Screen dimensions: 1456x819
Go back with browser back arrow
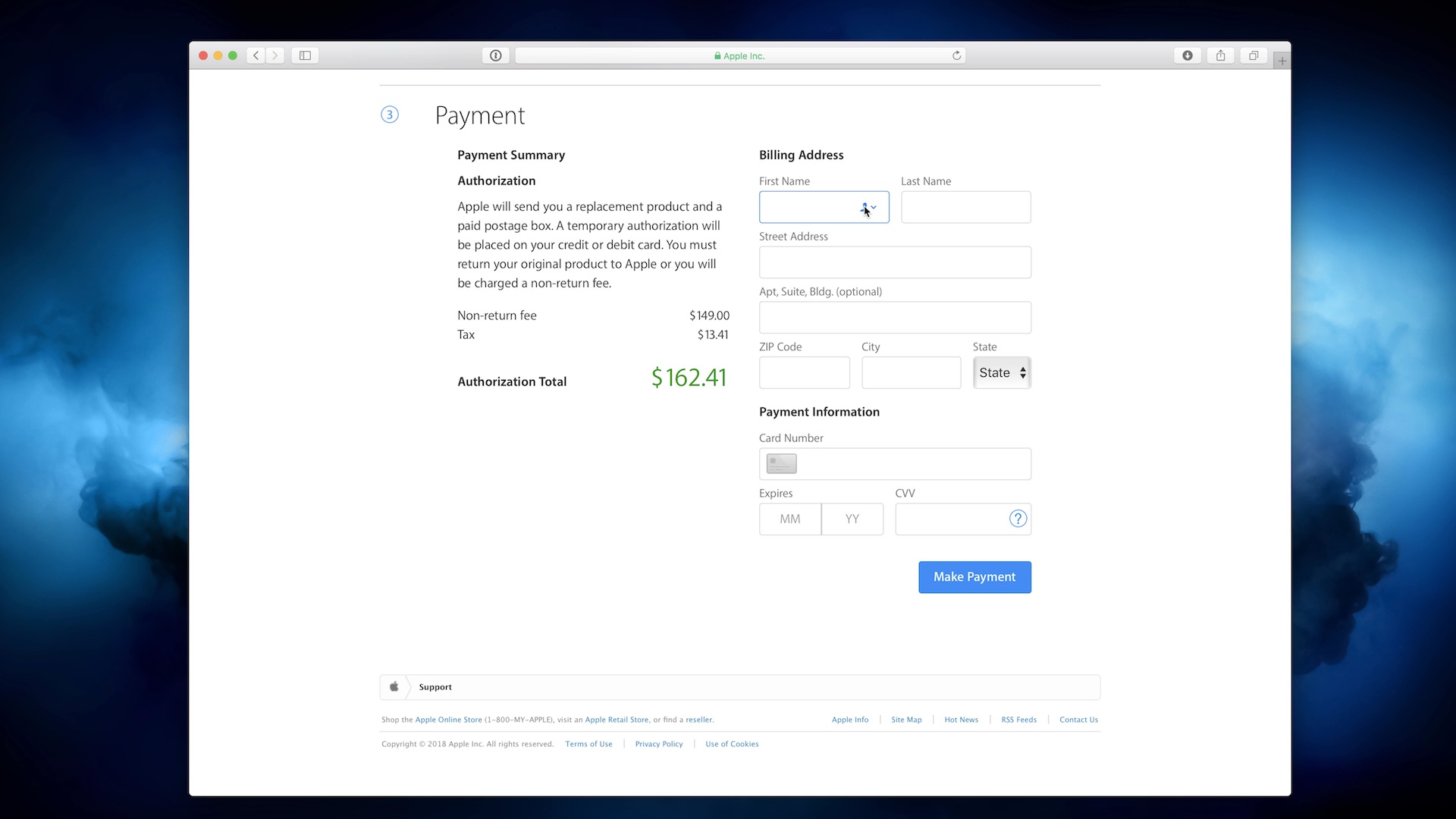point(256,55)
